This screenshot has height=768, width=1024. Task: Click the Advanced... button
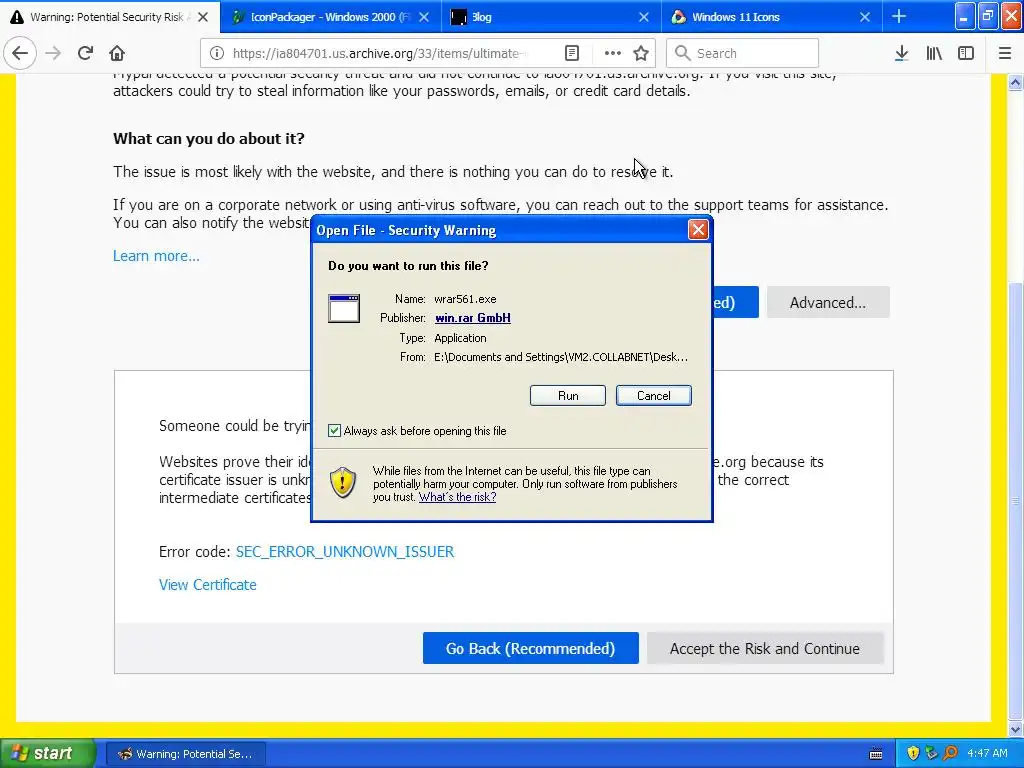pyautogui.click(x=827, y=302)
